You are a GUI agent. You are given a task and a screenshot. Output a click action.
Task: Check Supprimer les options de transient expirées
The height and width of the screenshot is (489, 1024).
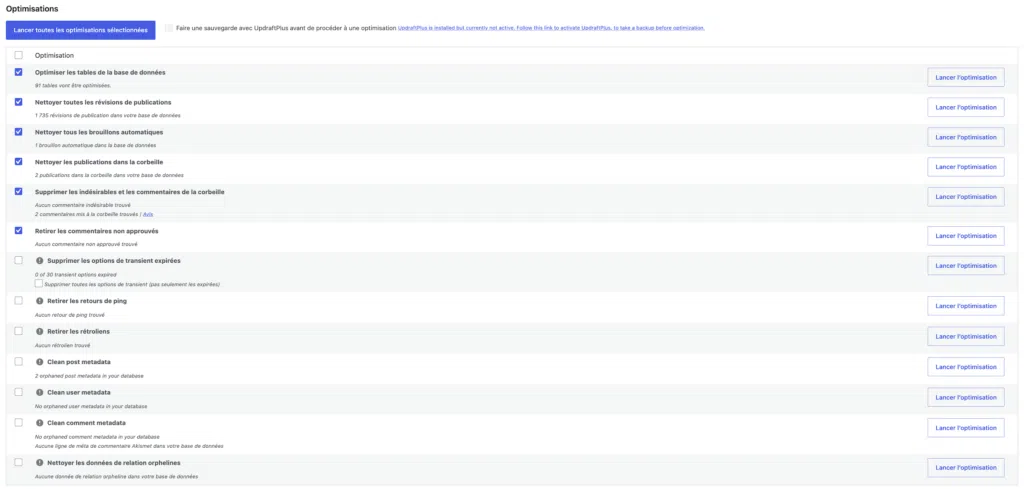[18, 260]
